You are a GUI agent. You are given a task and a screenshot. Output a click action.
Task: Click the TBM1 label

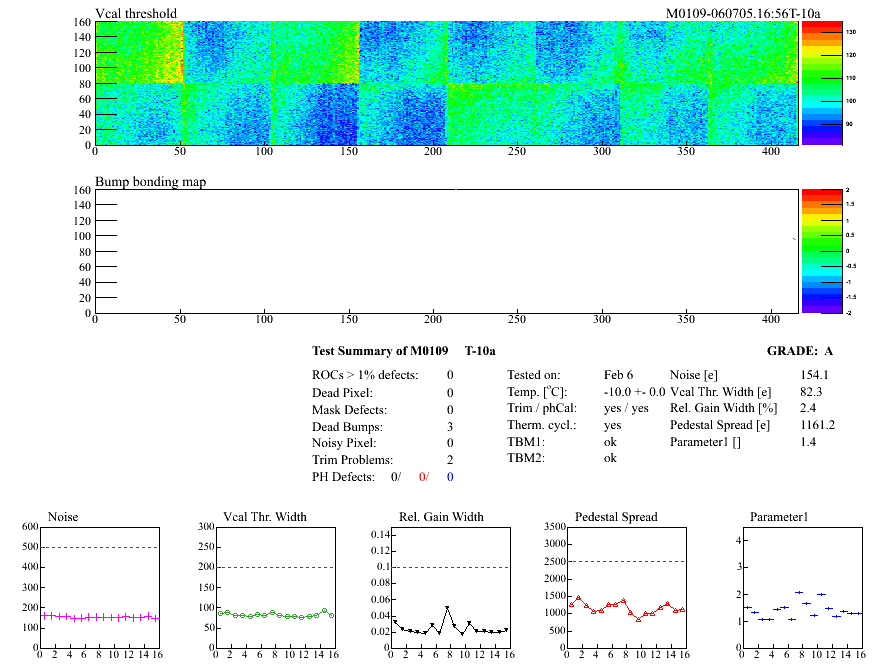(525, 442)
